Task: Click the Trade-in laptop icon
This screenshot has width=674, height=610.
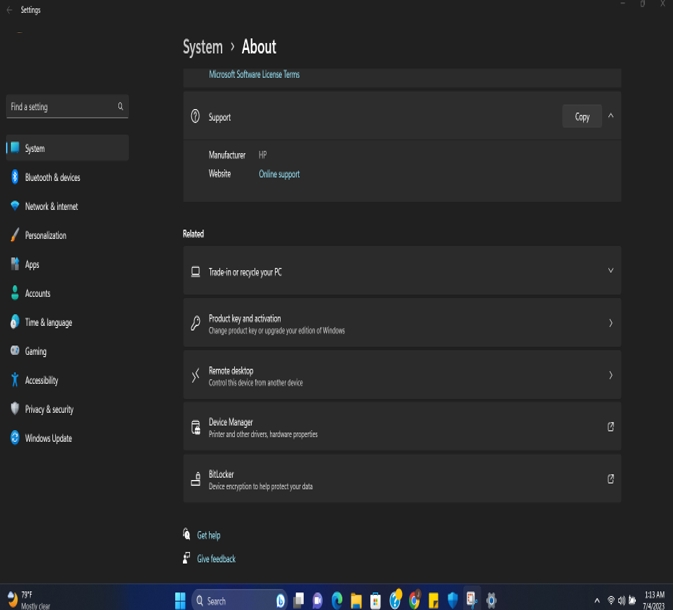Action: coord(196,272)
